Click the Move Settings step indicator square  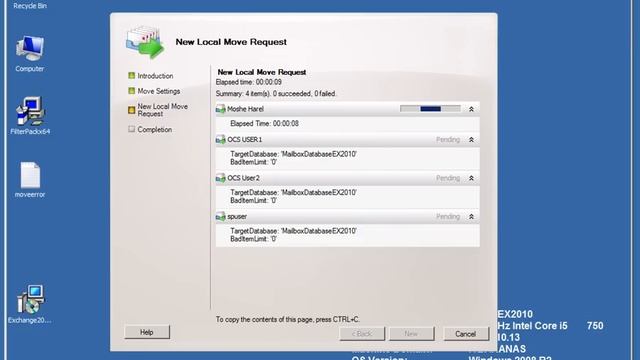[131, 91]
